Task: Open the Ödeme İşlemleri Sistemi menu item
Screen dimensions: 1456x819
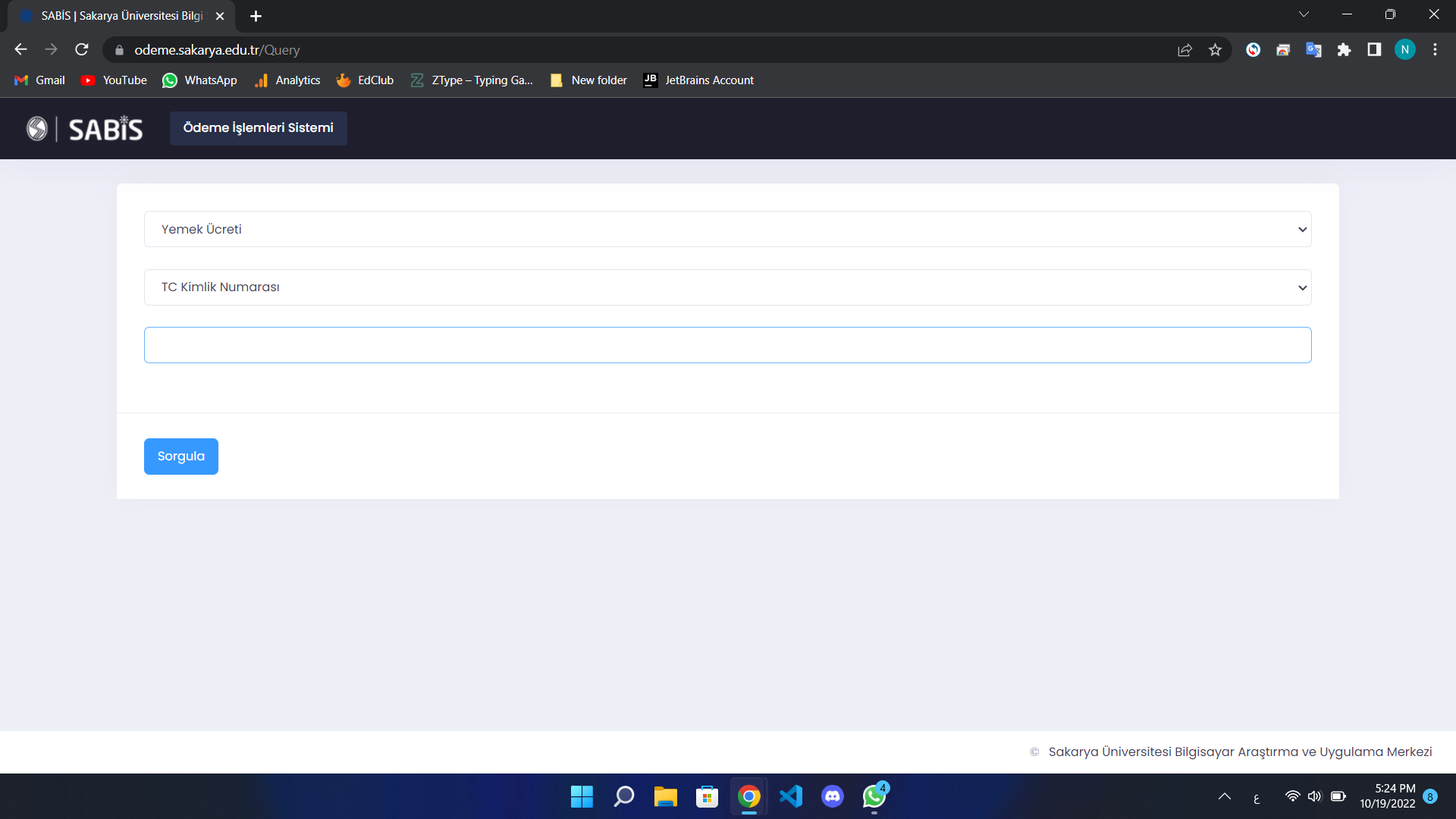Action: pos(258,128)
